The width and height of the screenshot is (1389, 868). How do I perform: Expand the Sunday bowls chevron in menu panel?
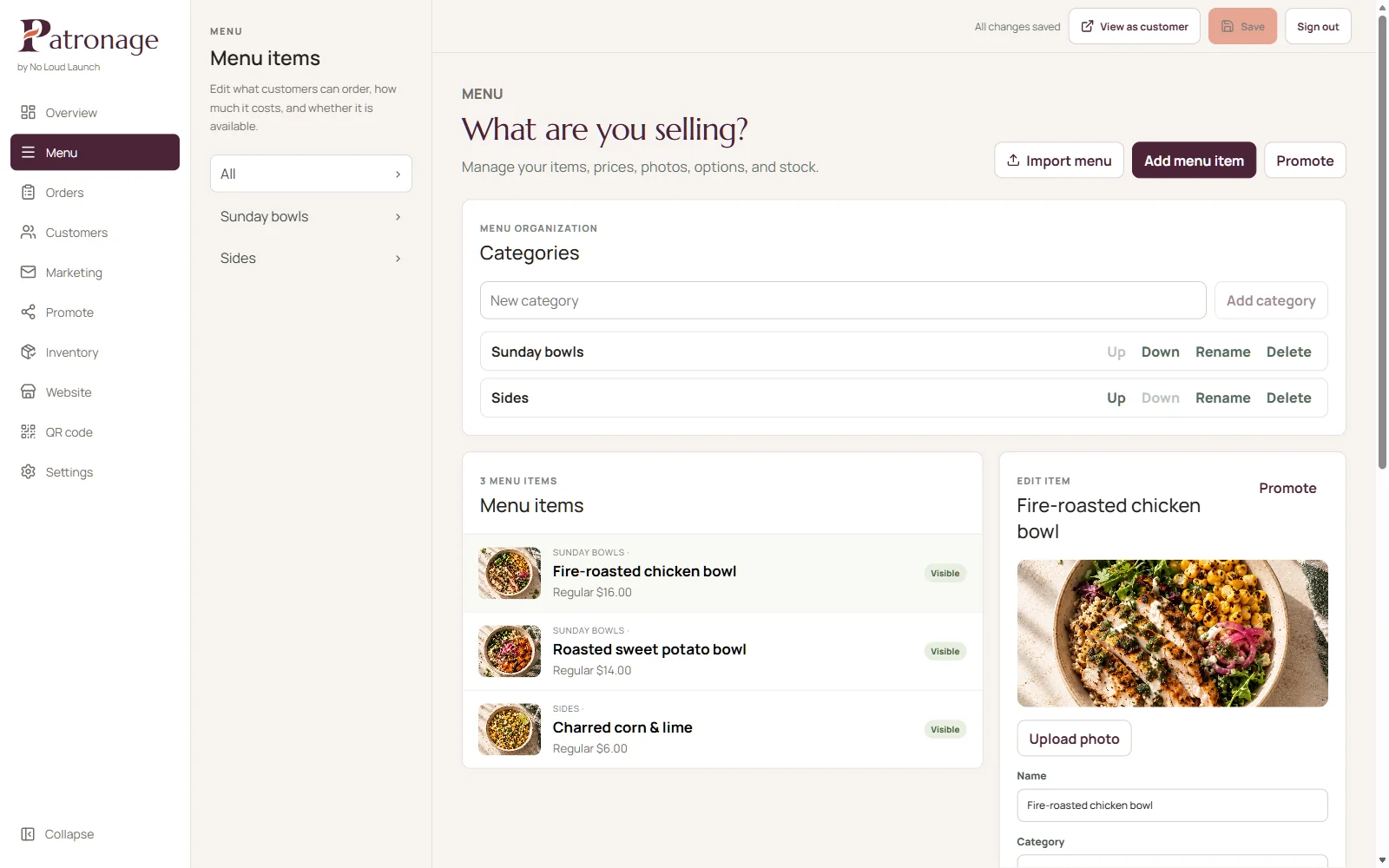(x=398, y=217)
